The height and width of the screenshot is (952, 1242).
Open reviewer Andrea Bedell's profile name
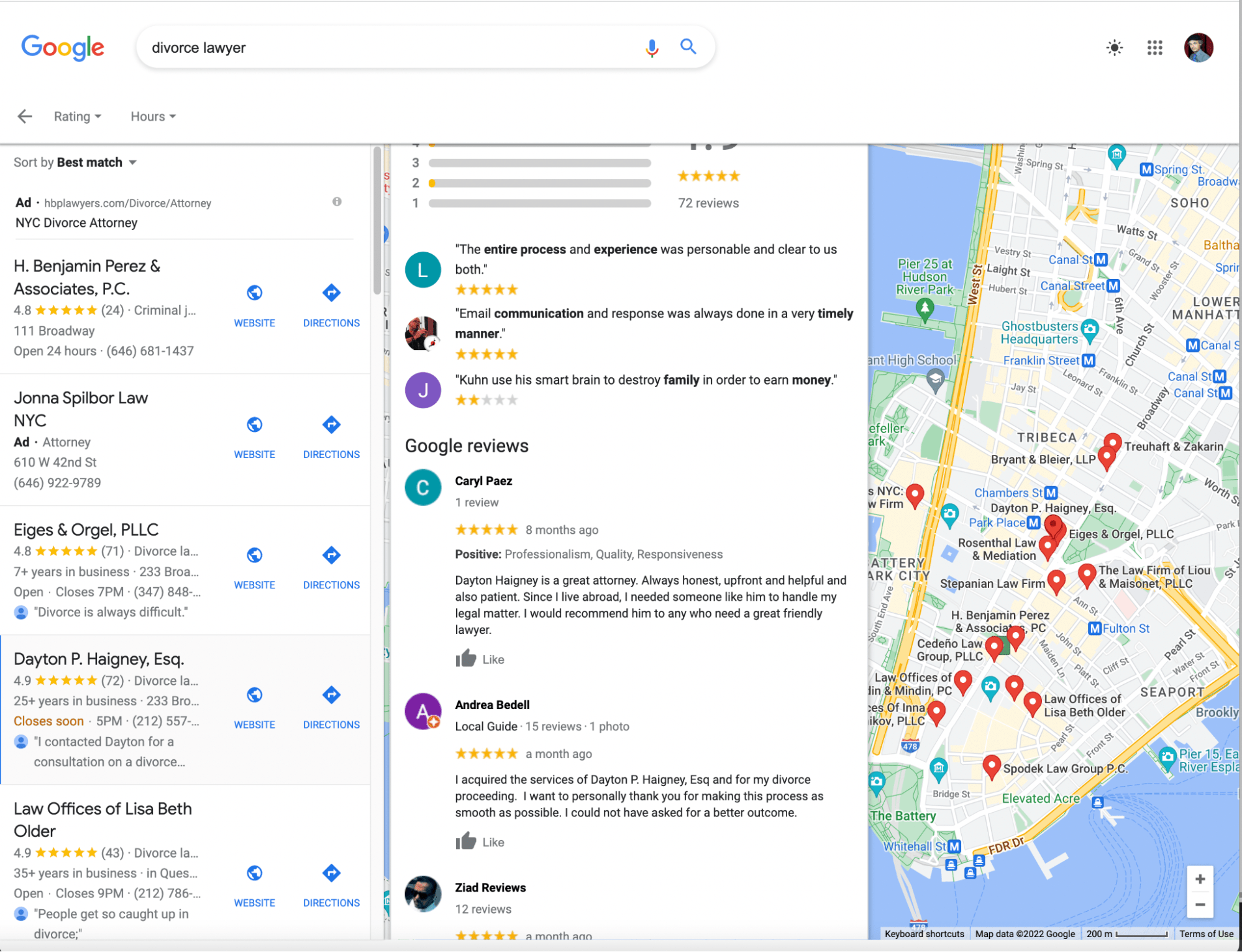point(492,705)
